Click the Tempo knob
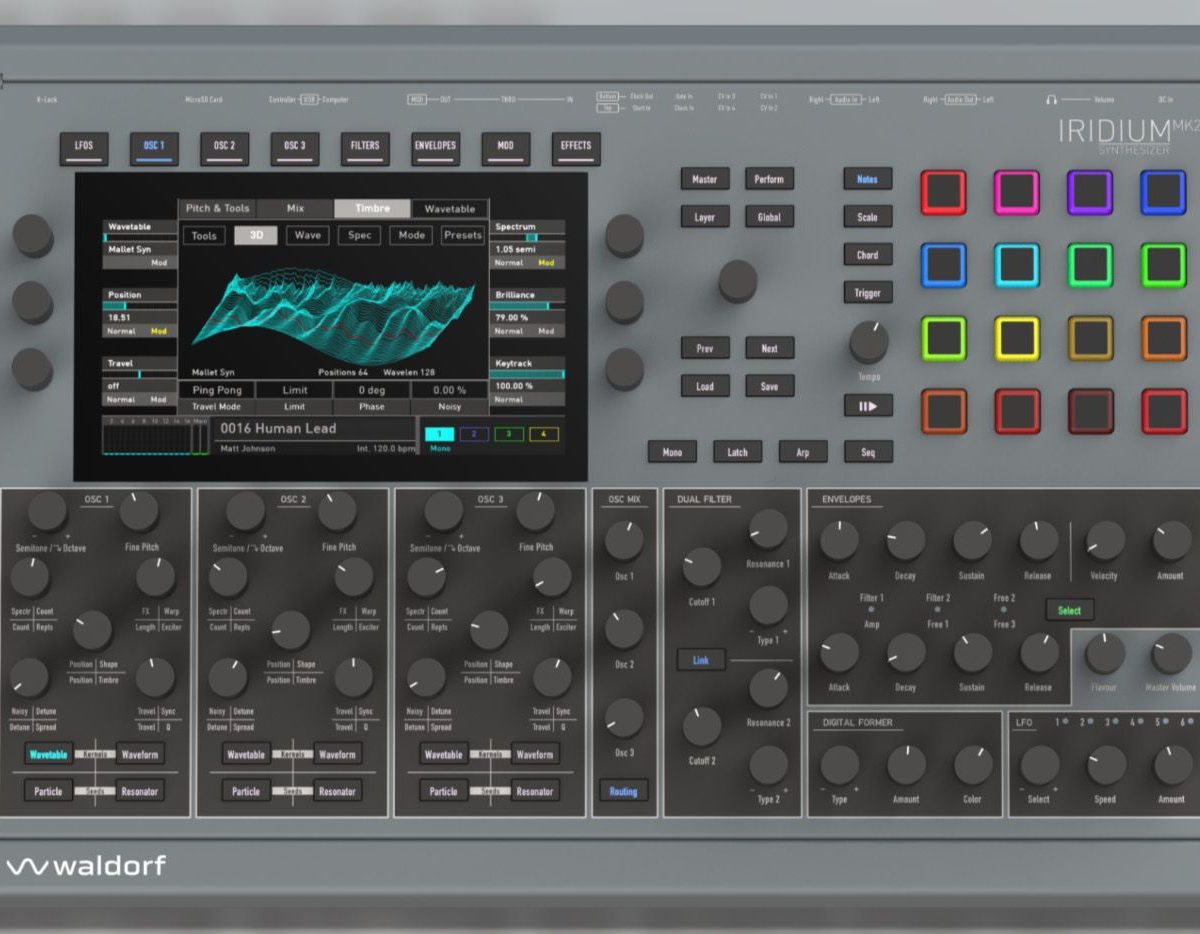1200x934 pixels. [x=868, y=343]
